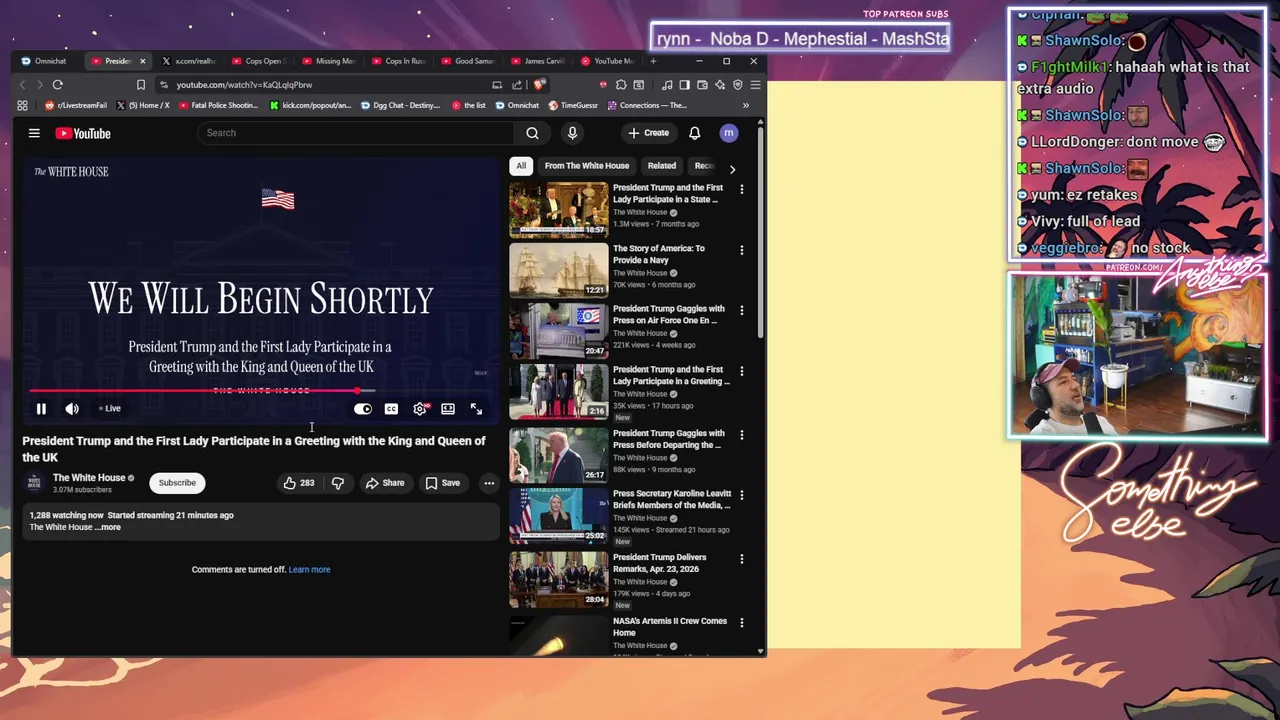Open Learn more link about comments

point(309,570)
